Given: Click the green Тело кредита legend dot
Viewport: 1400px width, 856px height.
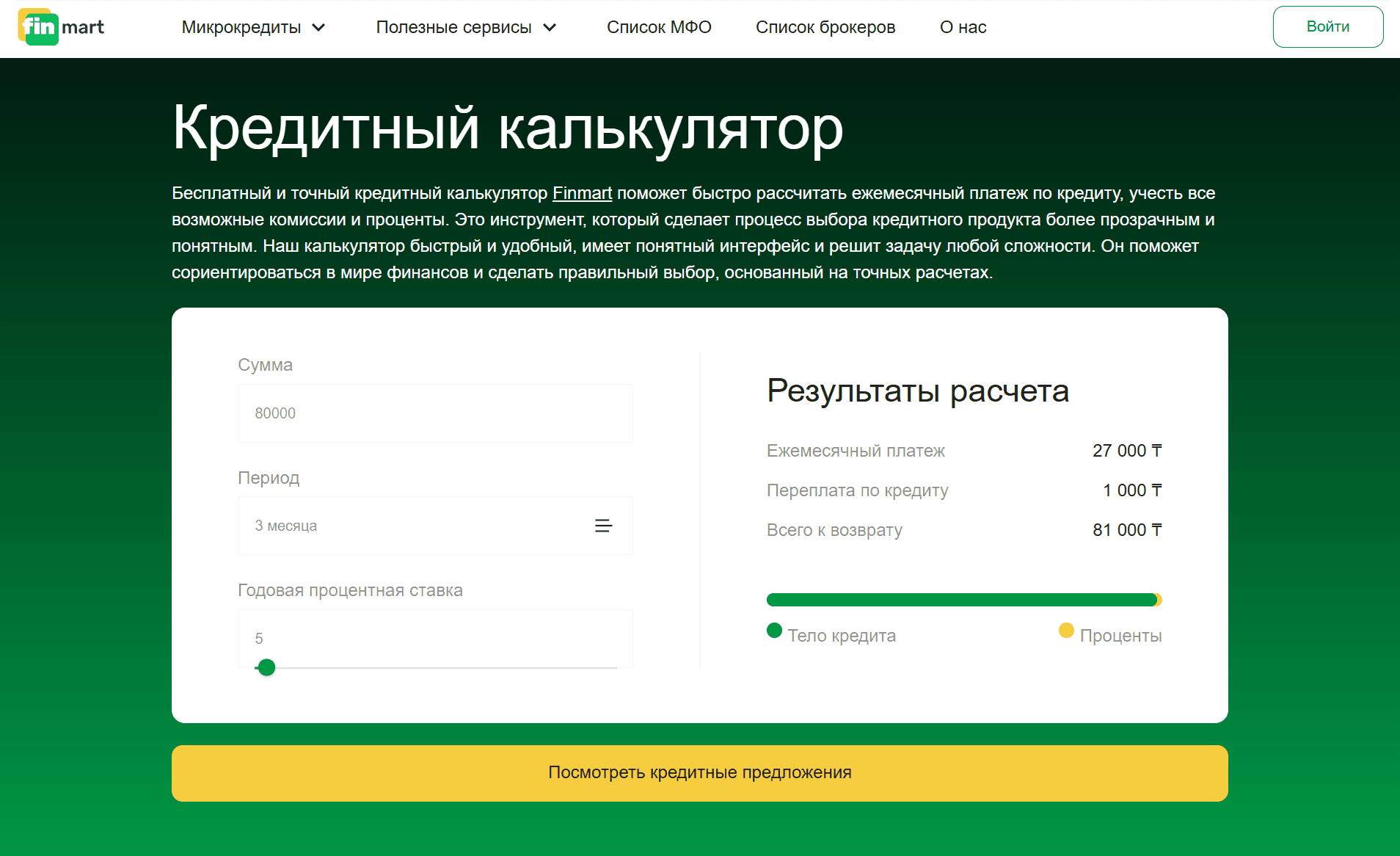Looking at the screenshot, I should coord(775,631).
